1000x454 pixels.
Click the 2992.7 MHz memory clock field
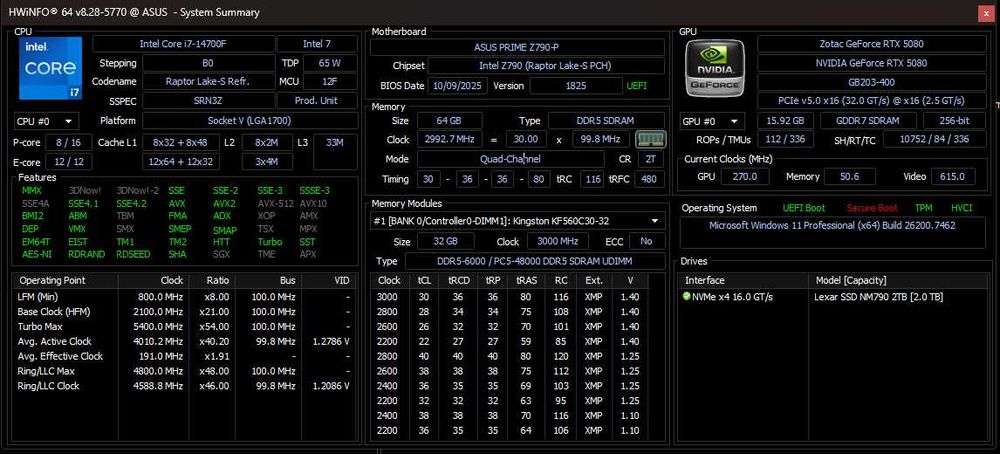click(x=449, y=139)
